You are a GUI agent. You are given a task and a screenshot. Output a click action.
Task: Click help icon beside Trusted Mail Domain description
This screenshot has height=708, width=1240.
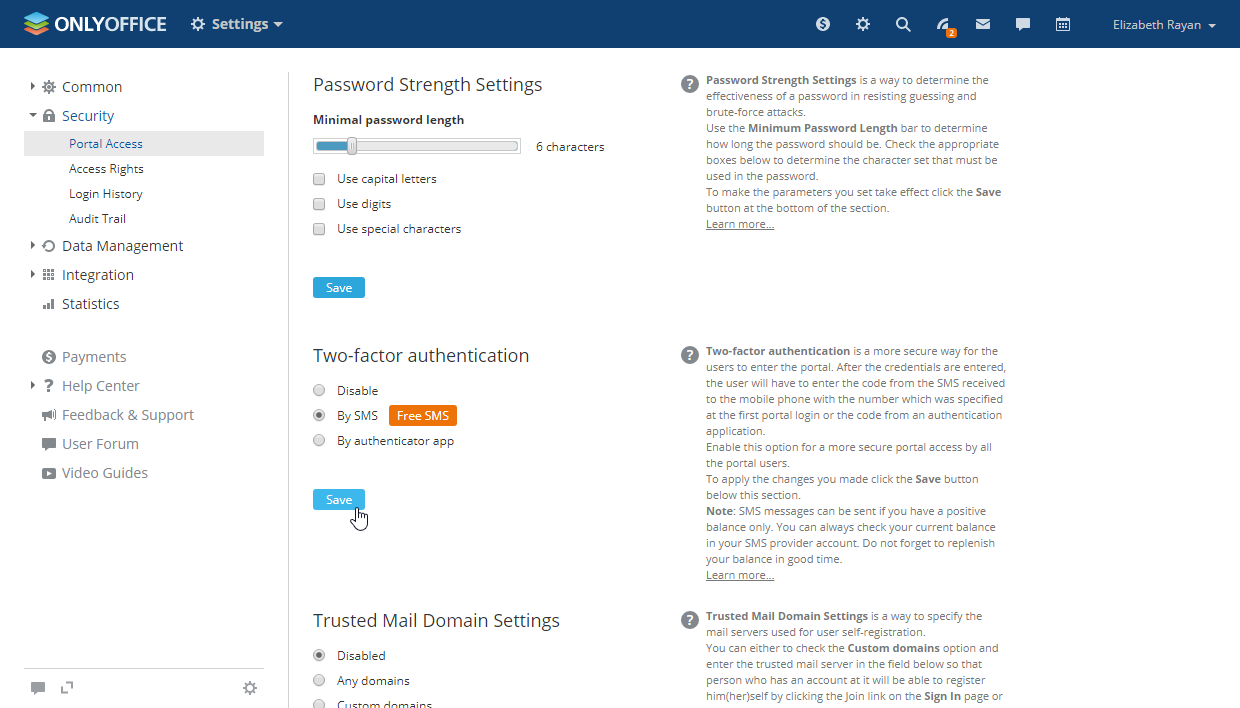[x=690, y=620]
